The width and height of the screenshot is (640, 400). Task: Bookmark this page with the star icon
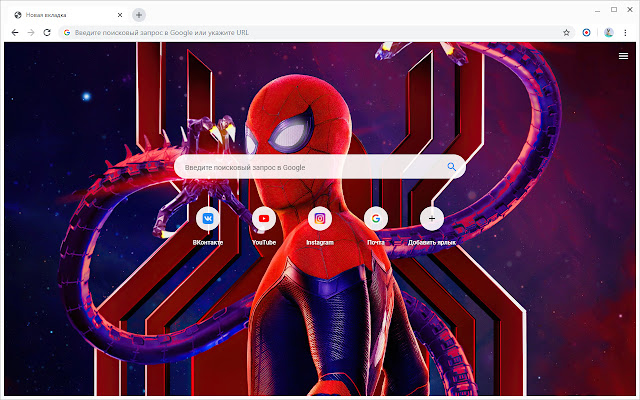[566, 33]
